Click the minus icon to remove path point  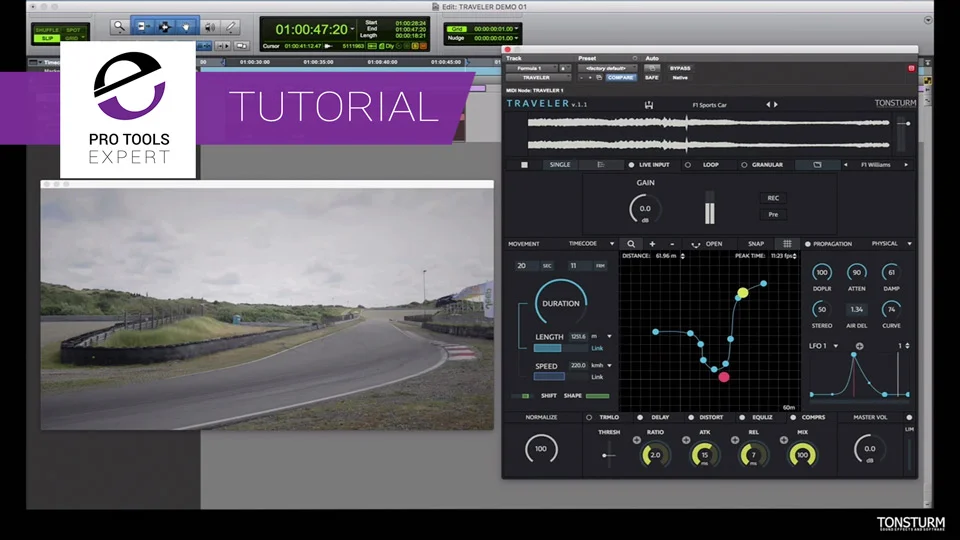672,244
